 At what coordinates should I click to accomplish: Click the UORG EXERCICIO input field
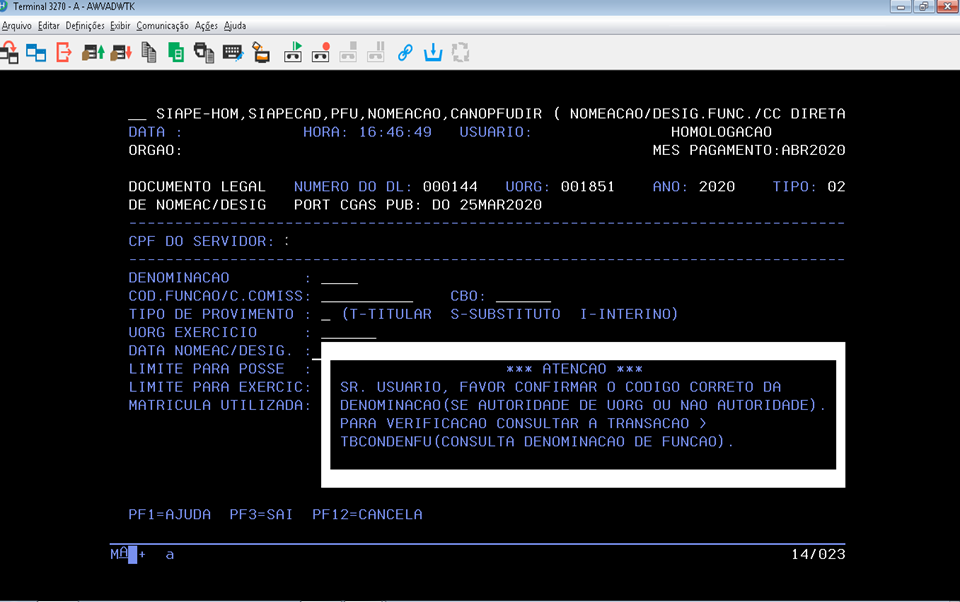348,333
